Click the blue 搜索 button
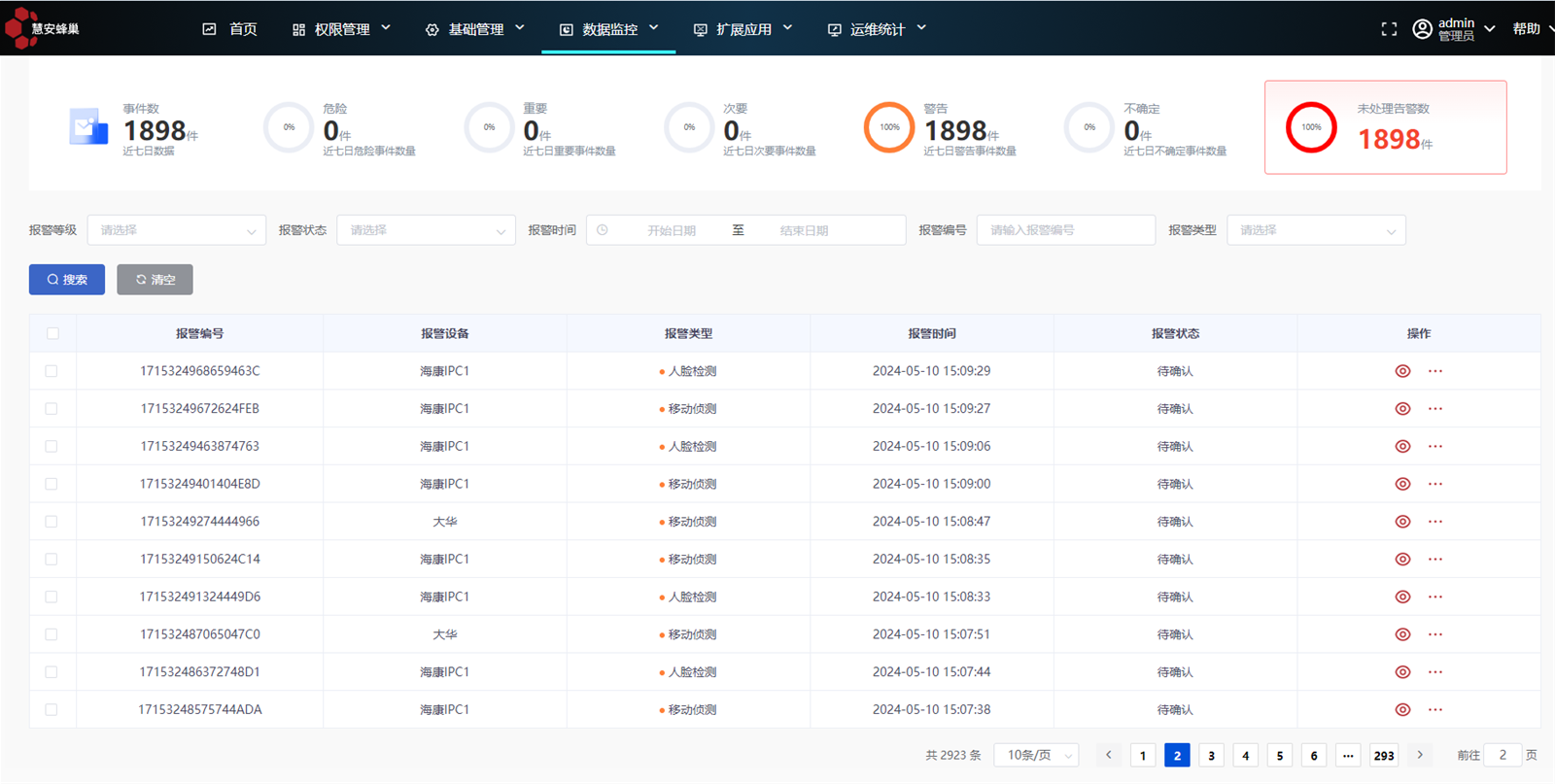Viewport: 1555px width, 784px height. 67,280
